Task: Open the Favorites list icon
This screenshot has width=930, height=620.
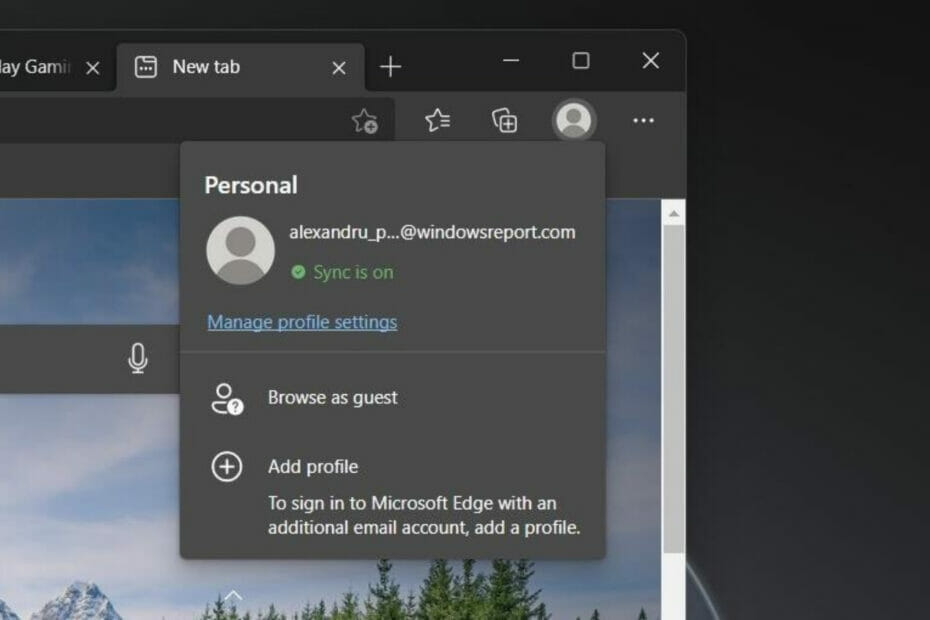Action: pos(438,120)
